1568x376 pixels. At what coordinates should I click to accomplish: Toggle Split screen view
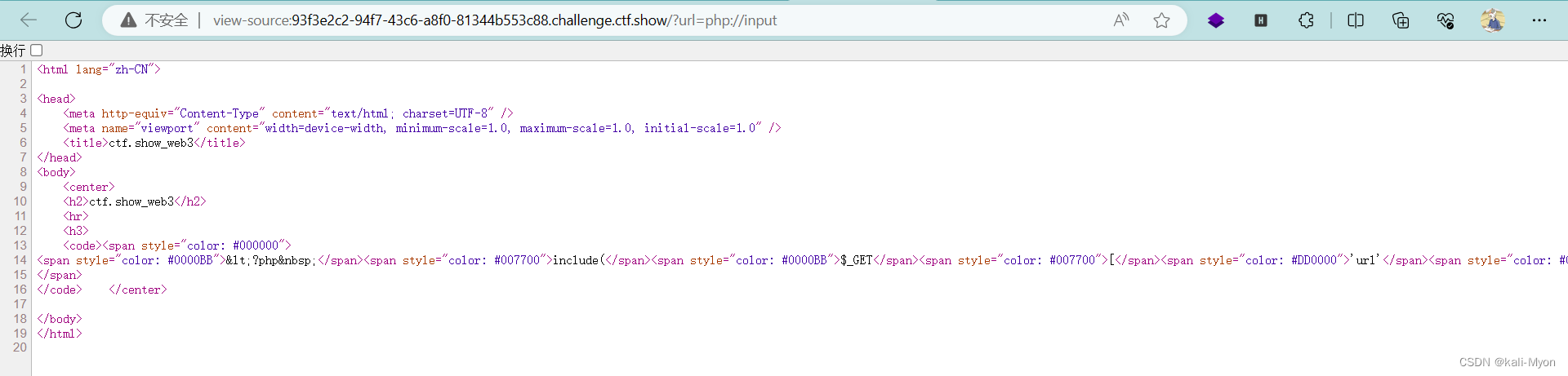coord(1356,20)
